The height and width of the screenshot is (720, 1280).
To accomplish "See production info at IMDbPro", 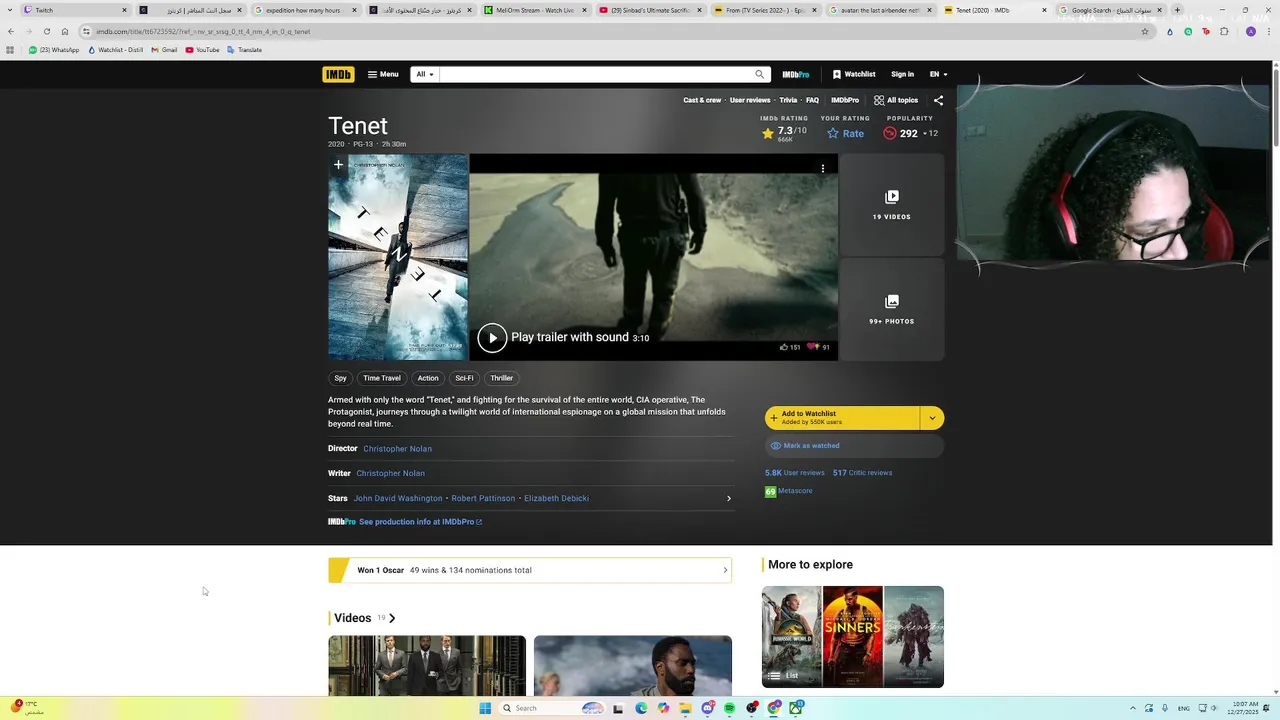I will coord(420,522).
